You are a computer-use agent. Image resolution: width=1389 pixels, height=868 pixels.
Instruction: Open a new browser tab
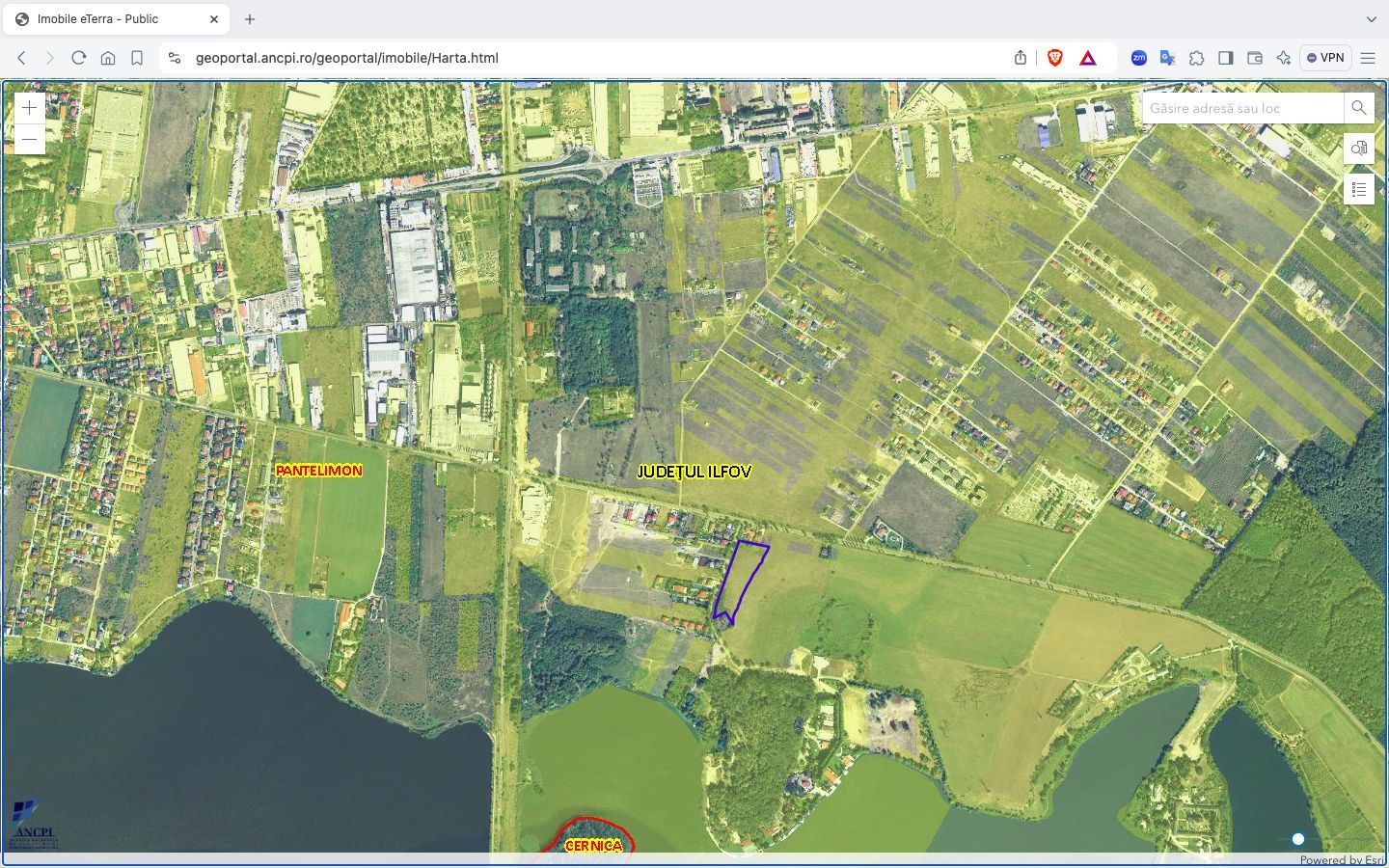(249, 18)
